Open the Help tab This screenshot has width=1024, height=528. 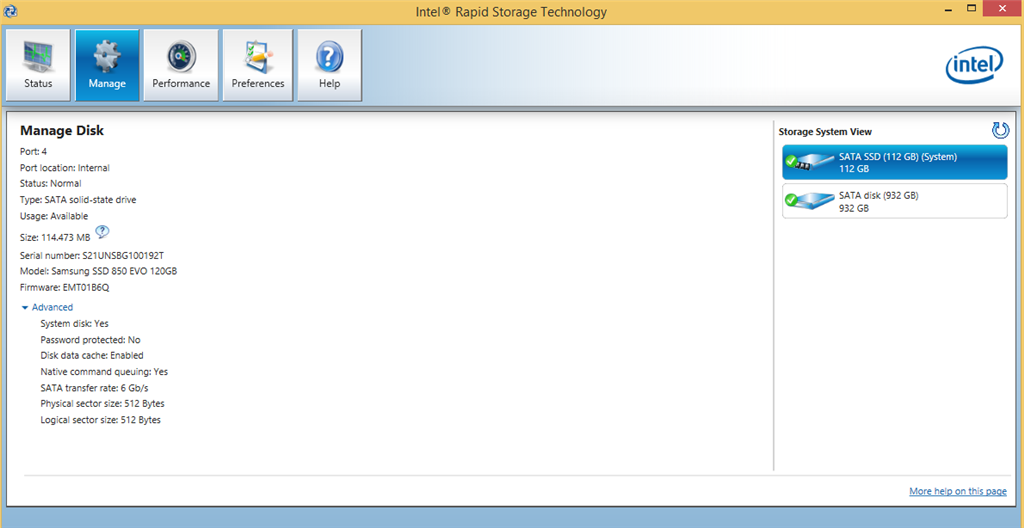tap(330, 65)
